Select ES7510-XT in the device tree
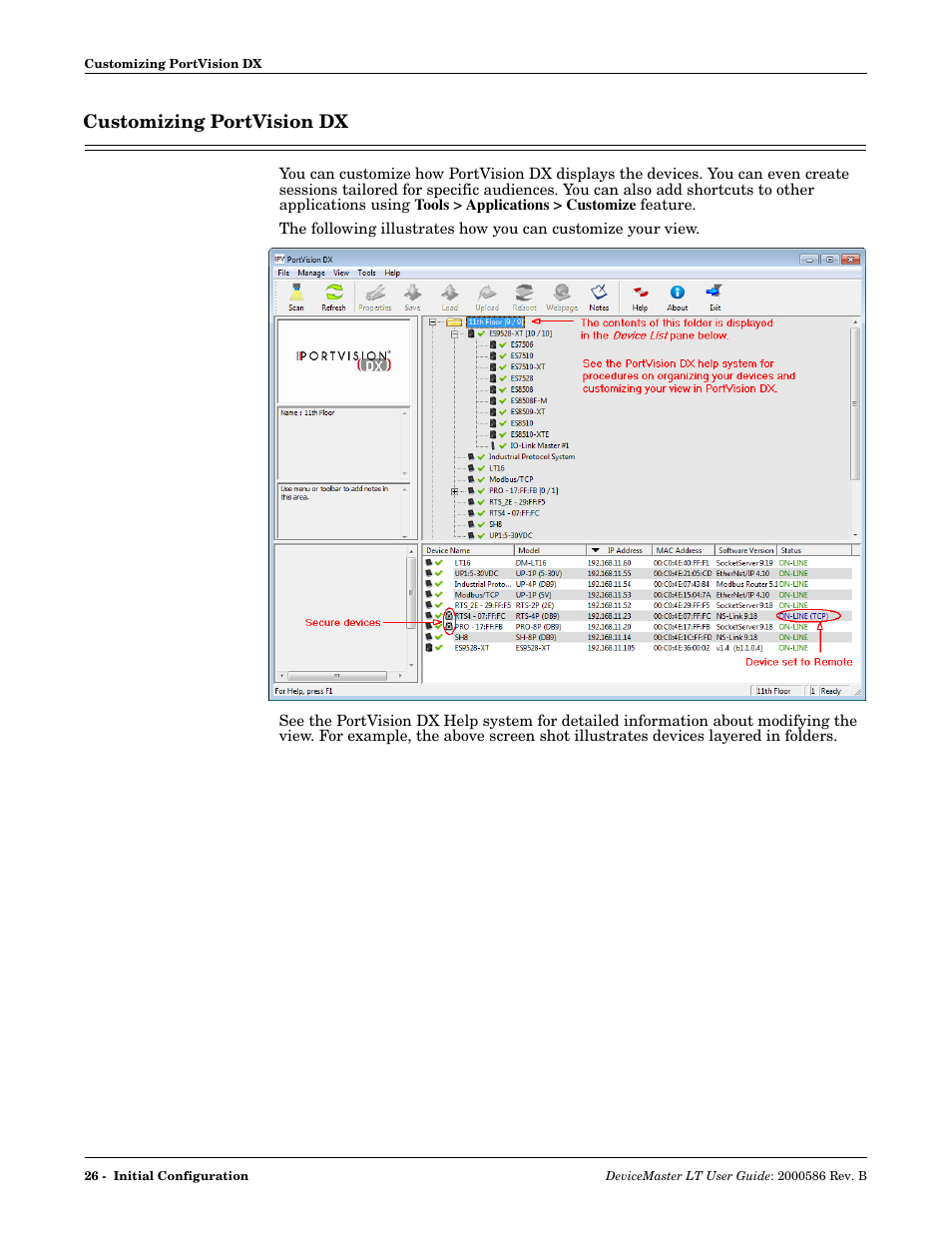The height and width of the screenshot is (1233, 952). click(x=528, y=366)
